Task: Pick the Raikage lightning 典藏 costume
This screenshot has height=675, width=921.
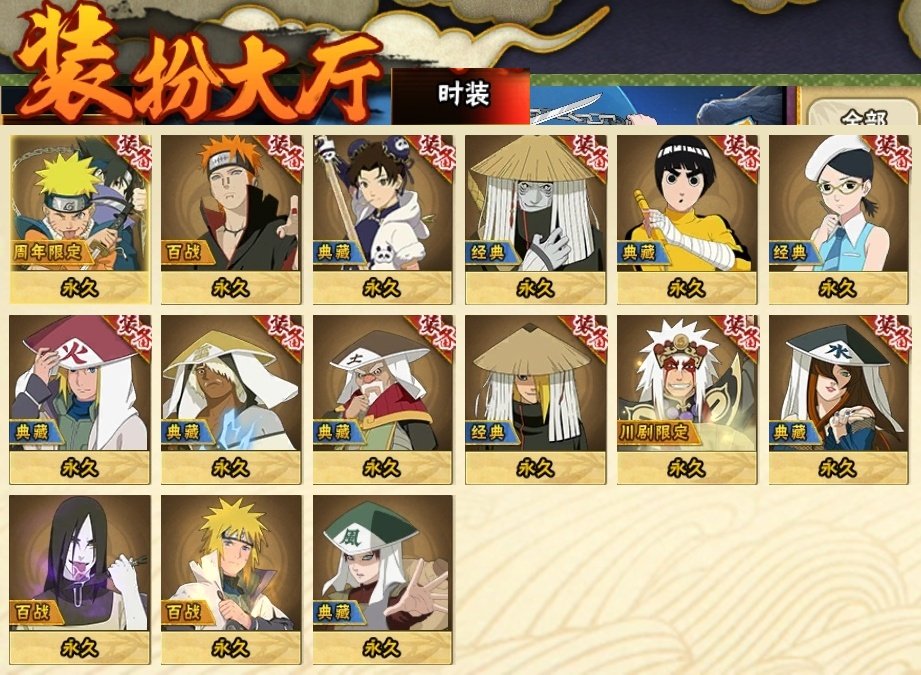Action: click(x=231, y=399)
